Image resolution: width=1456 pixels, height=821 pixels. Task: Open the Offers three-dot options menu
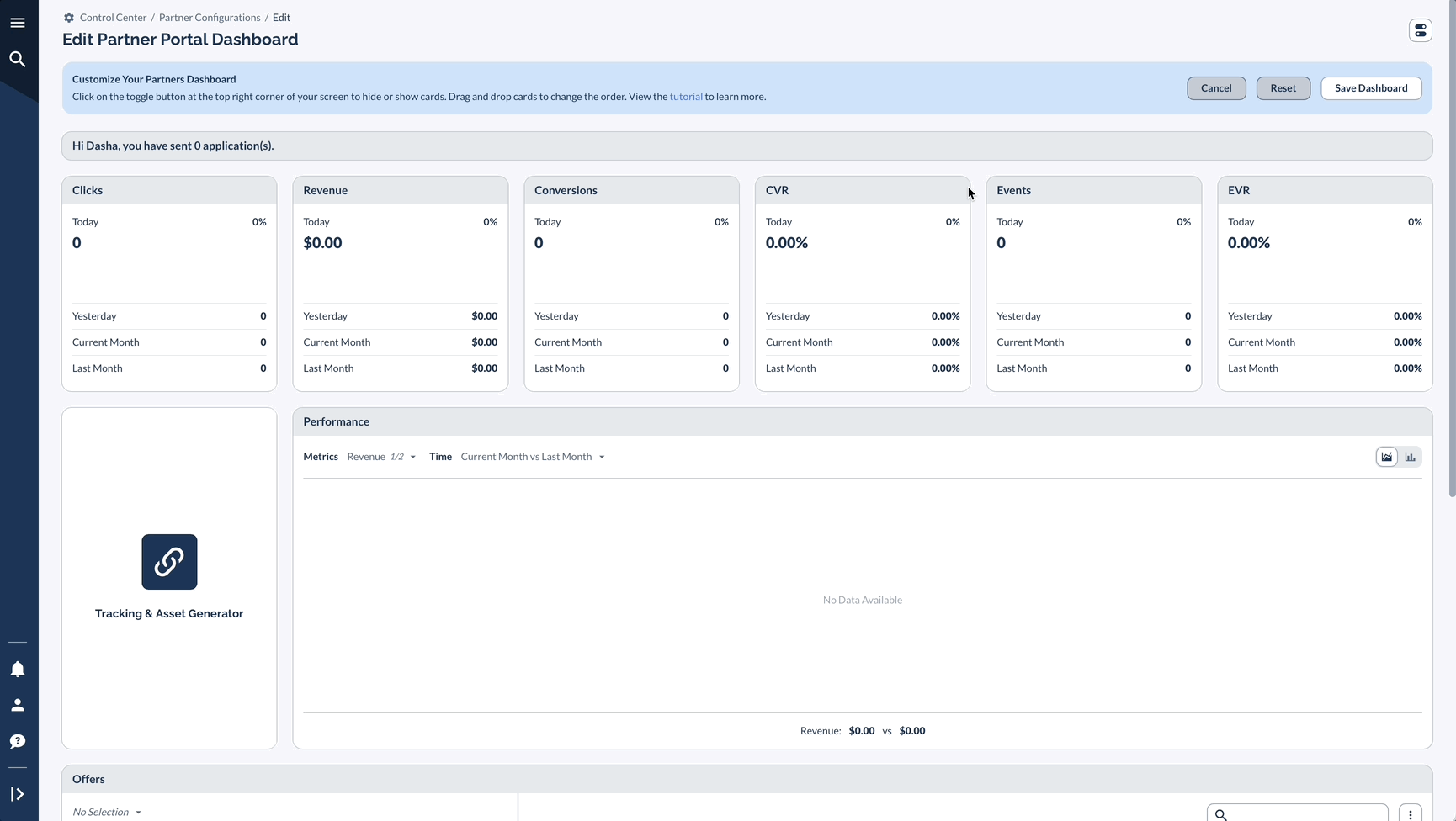point(1411,814)
